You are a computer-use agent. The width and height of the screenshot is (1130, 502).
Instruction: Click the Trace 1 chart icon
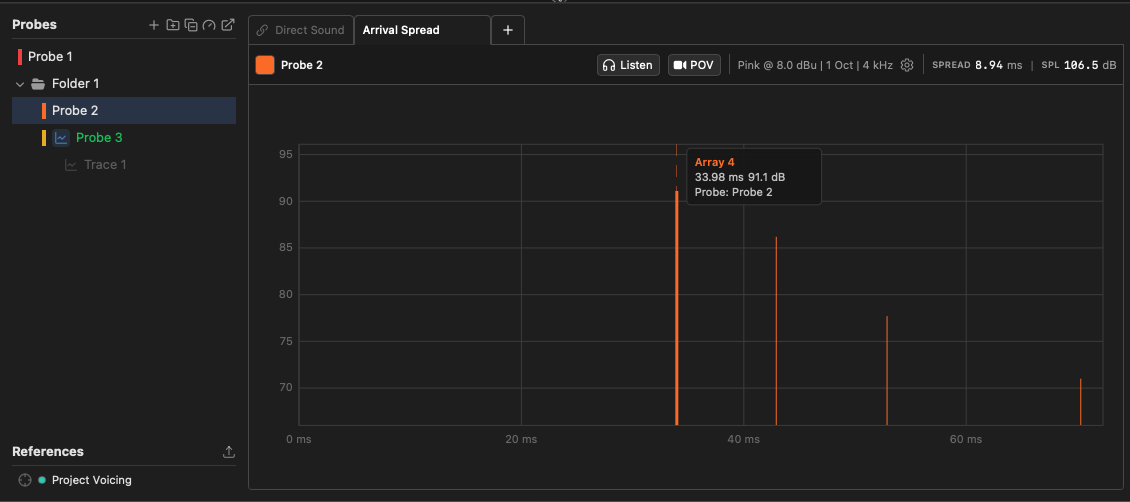pyautogui.click(x=71, y=165)
